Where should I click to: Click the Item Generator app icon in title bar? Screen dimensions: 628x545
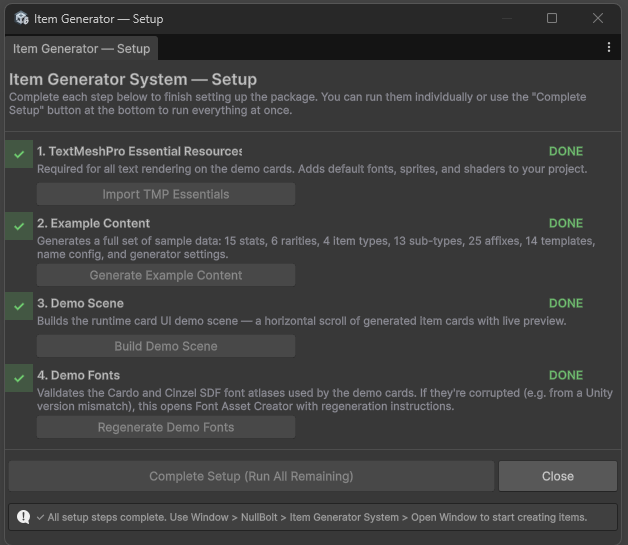[x=22, y=18]
